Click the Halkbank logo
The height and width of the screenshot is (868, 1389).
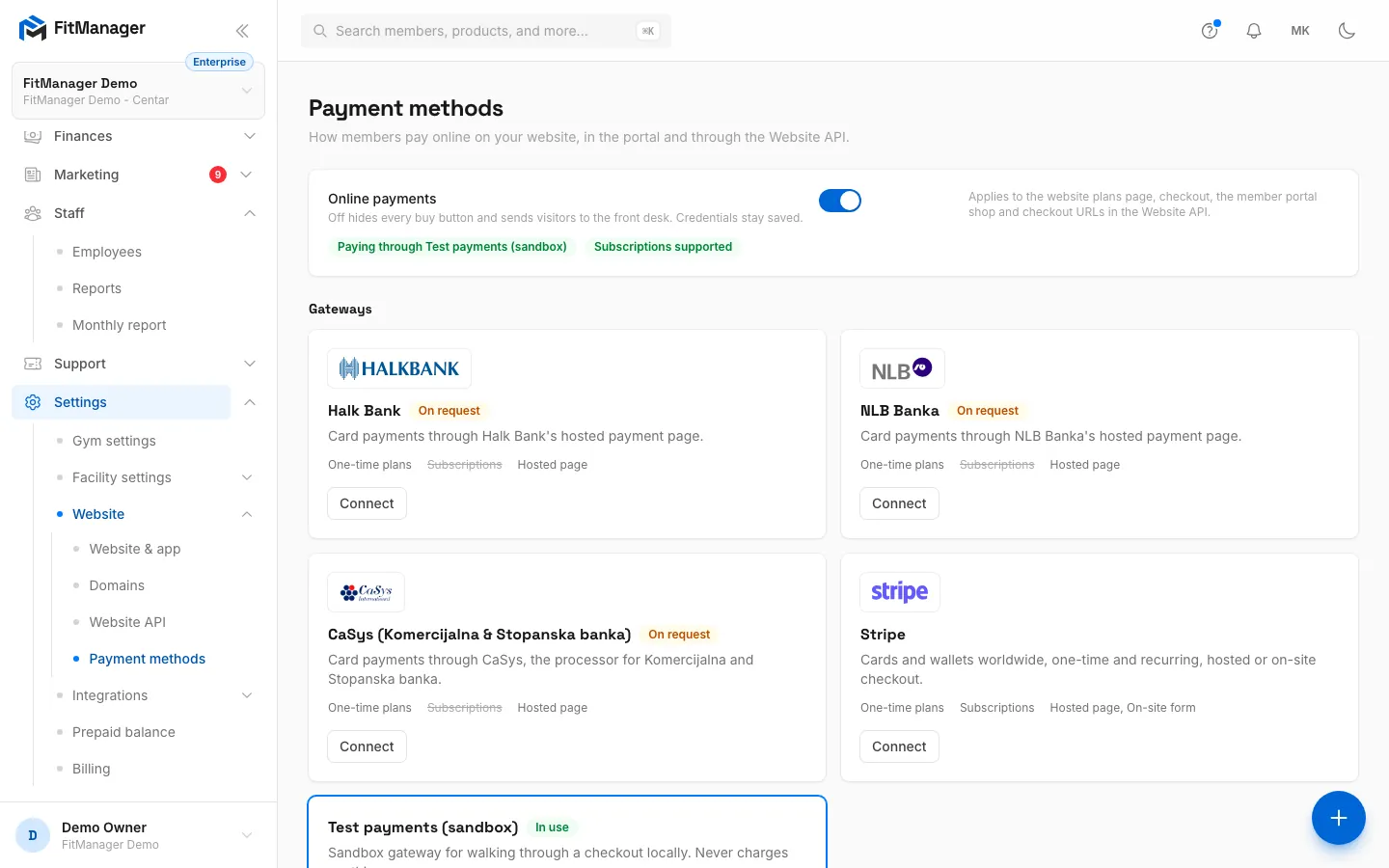pyautogui.click(x=399, y=368)
